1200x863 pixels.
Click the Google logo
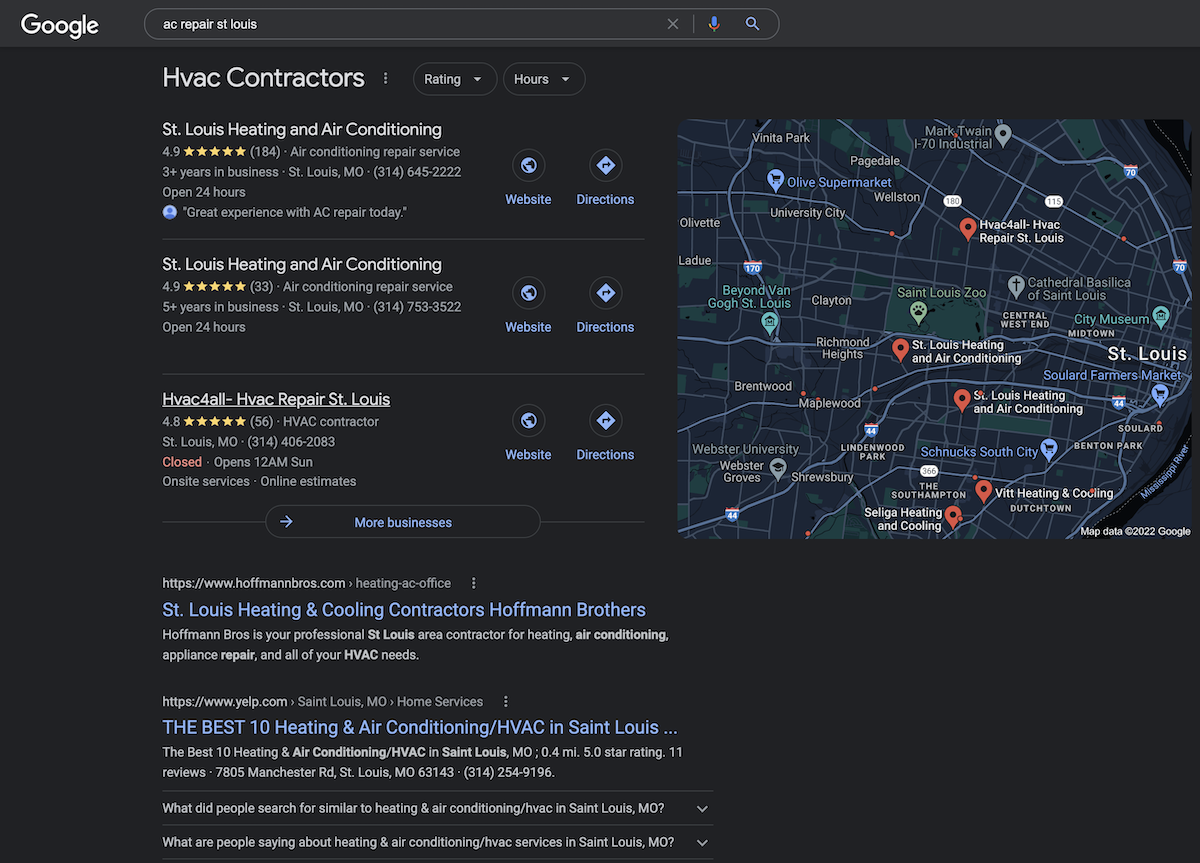coord(60,25)
